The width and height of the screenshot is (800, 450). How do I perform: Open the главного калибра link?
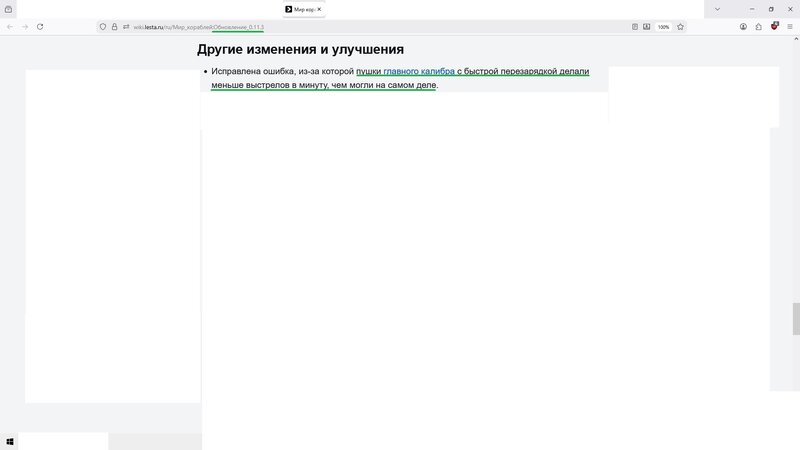pyautogui.click(x=419, y=71)
